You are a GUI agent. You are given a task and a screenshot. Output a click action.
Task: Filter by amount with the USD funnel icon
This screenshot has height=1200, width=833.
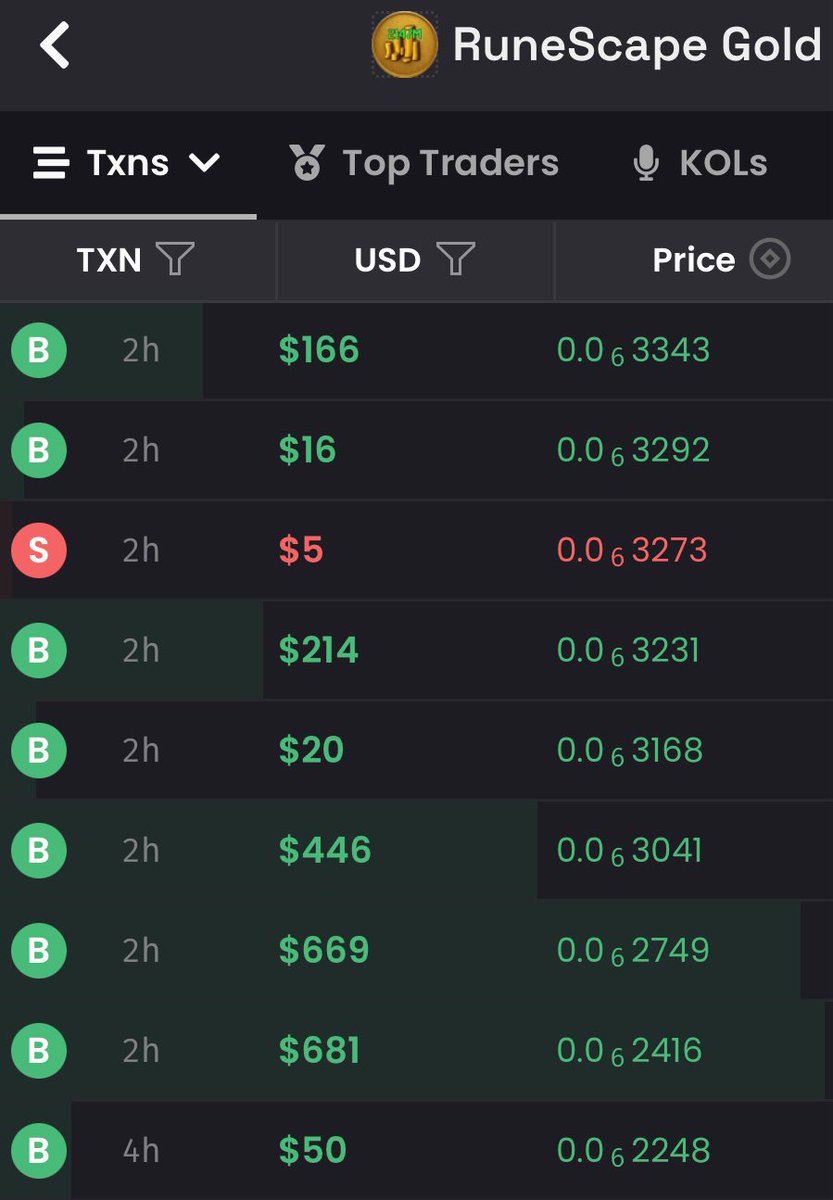pyautogui.click(x=455, y=260)
